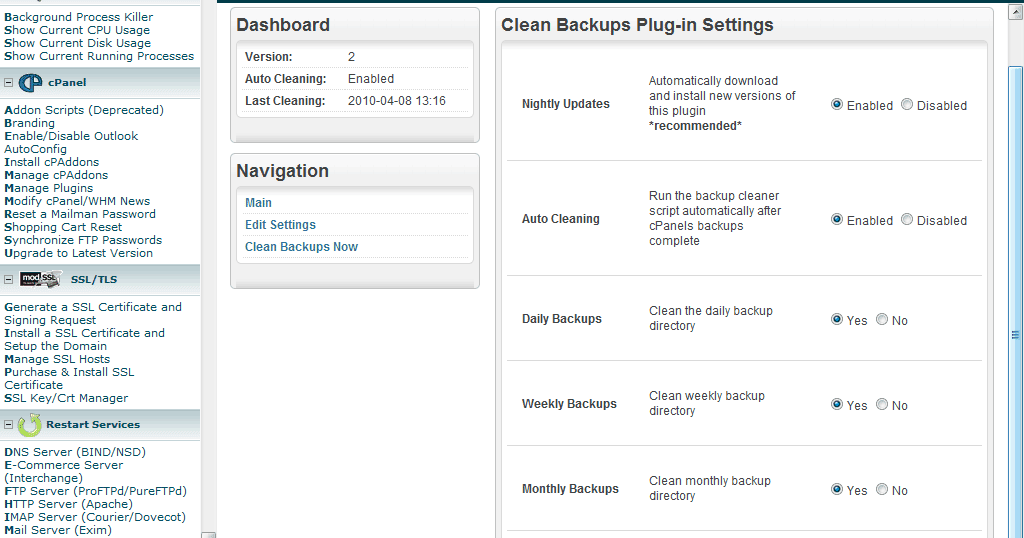Open Upgrade to Latest Version
The height and width of the screenshot is (538, 1024).
click(x=78, y=254)
